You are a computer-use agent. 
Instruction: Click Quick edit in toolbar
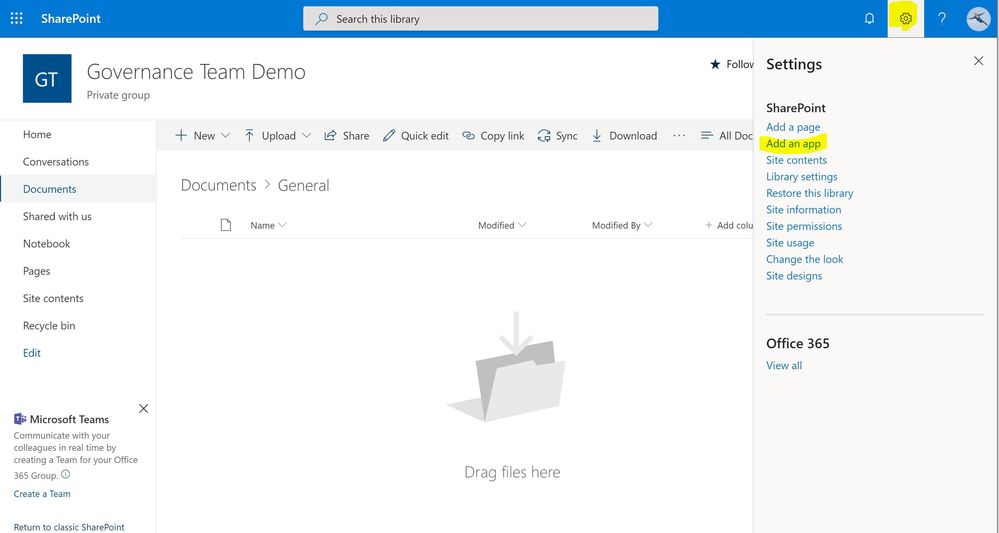click(x=415, y=136)
